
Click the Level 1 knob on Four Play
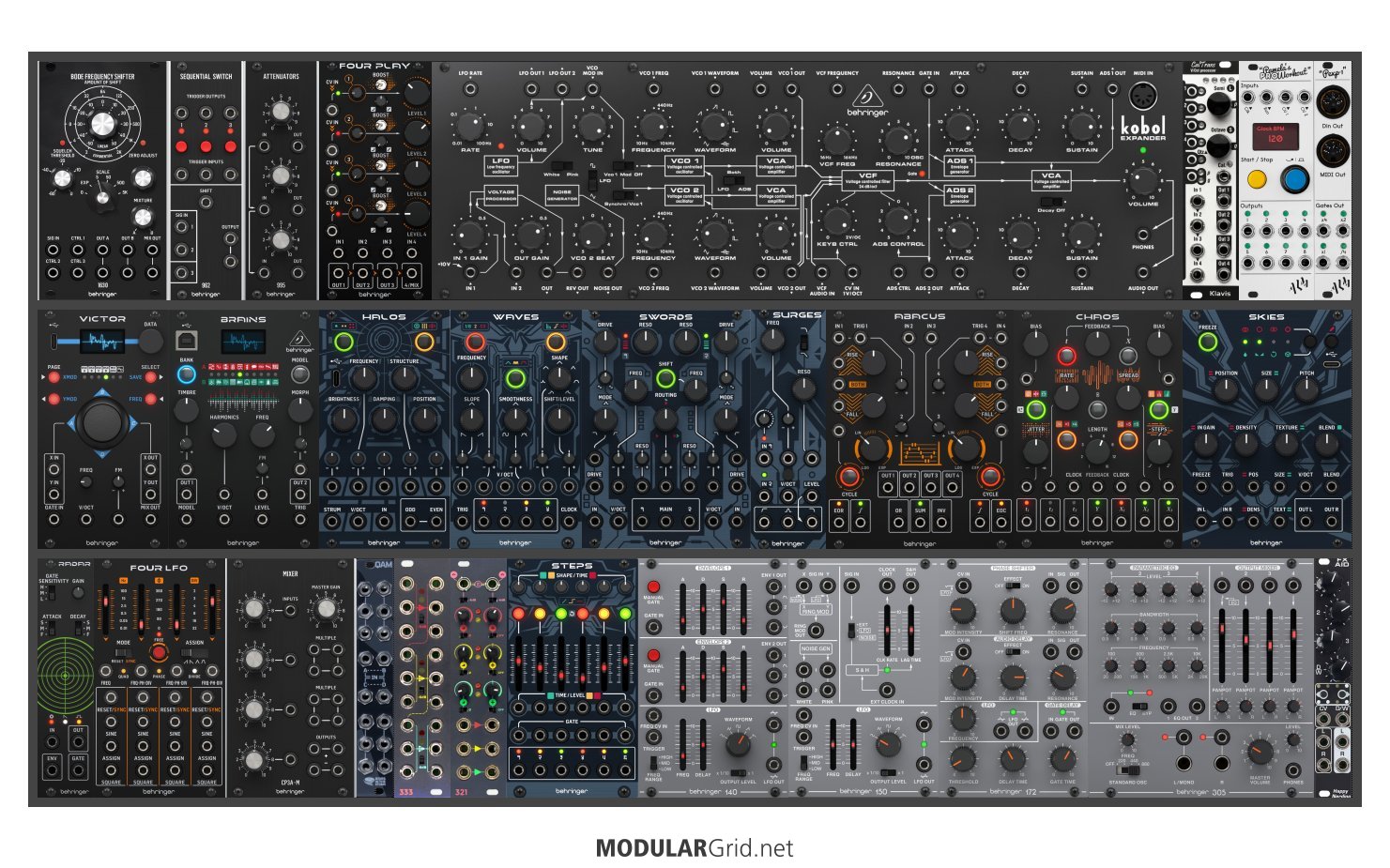(416, 92)
